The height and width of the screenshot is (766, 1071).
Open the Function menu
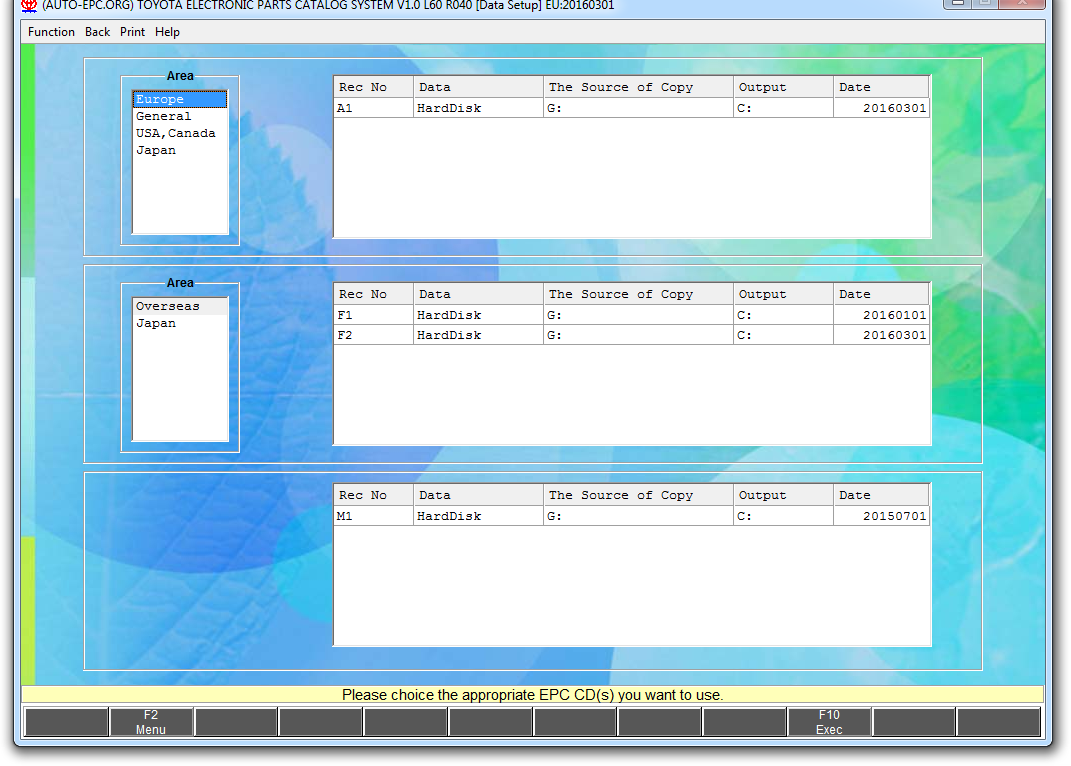tap(51, 32)
